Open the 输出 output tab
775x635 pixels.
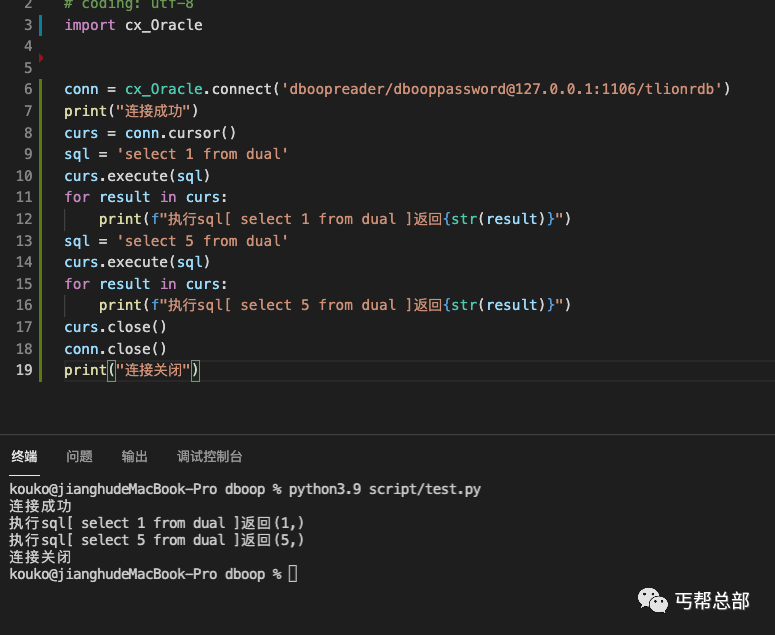click(134, 456)
